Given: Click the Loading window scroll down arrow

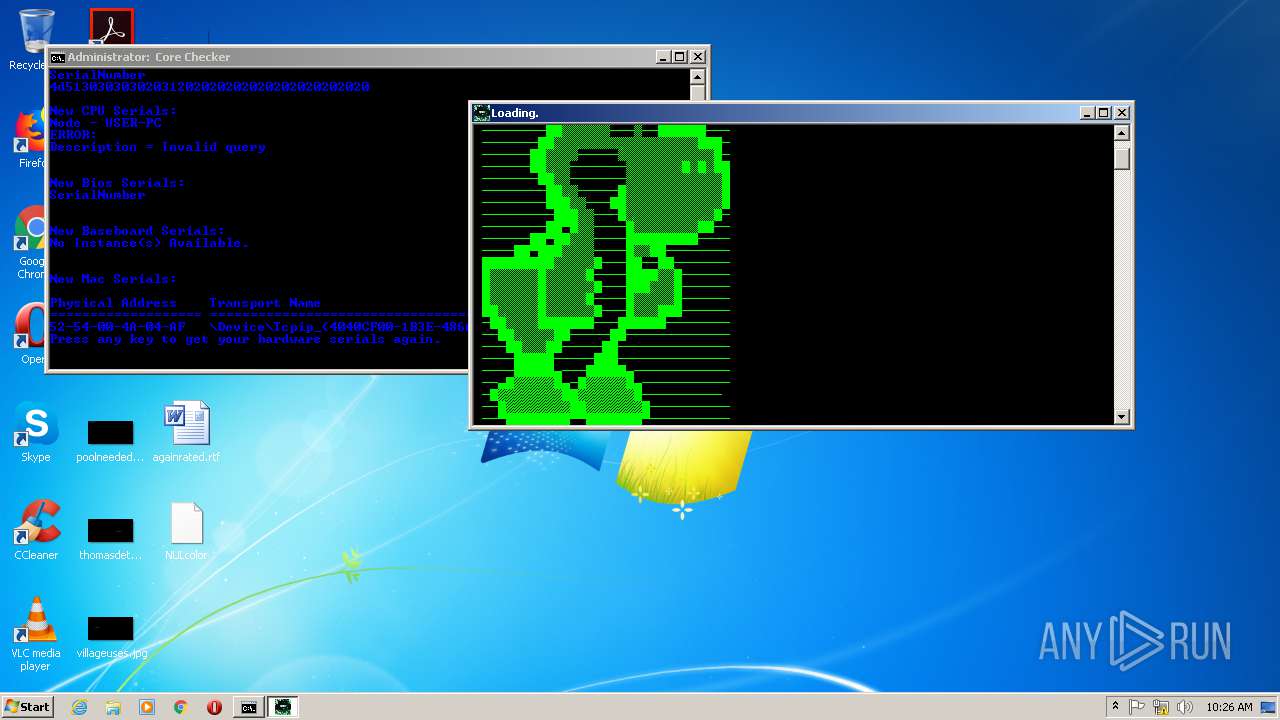Looking at the screenshot, I should point(1122,417).
